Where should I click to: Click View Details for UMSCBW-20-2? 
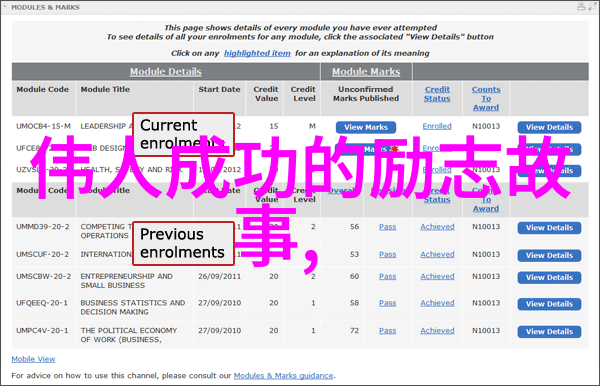(x=549, y=277)
